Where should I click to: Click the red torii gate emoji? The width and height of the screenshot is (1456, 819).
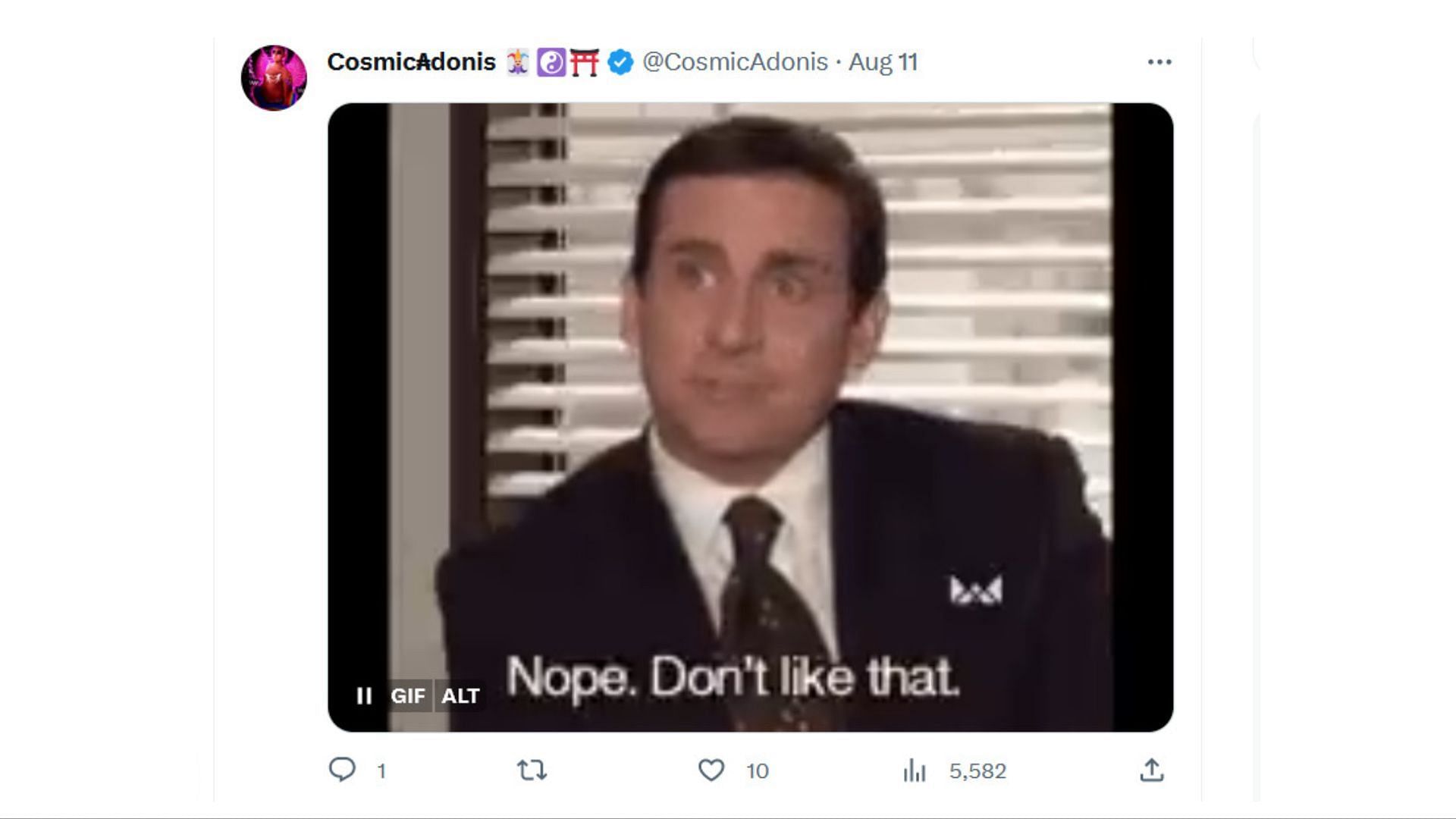[584, 62]
